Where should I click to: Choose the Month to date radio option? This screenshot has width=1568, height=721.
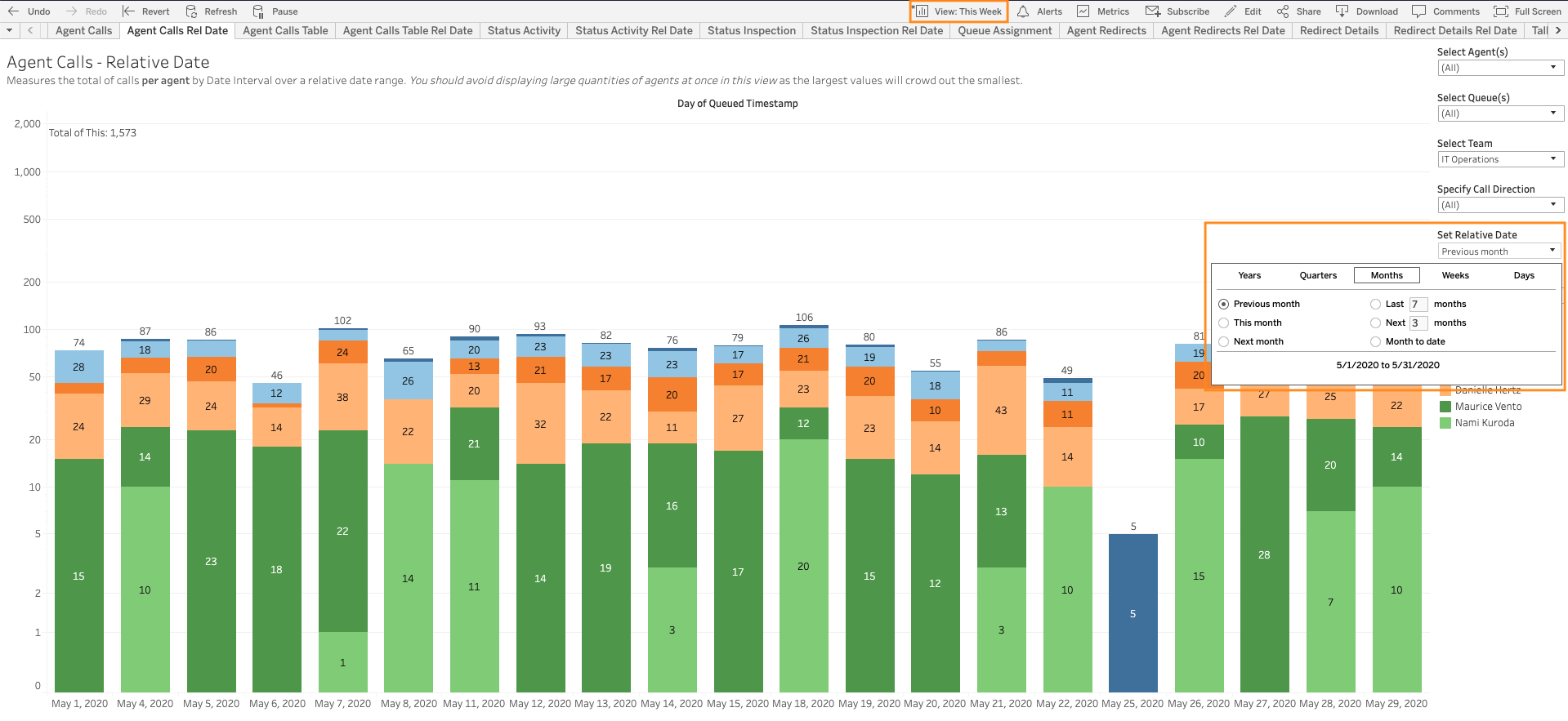pos(1376,342)
